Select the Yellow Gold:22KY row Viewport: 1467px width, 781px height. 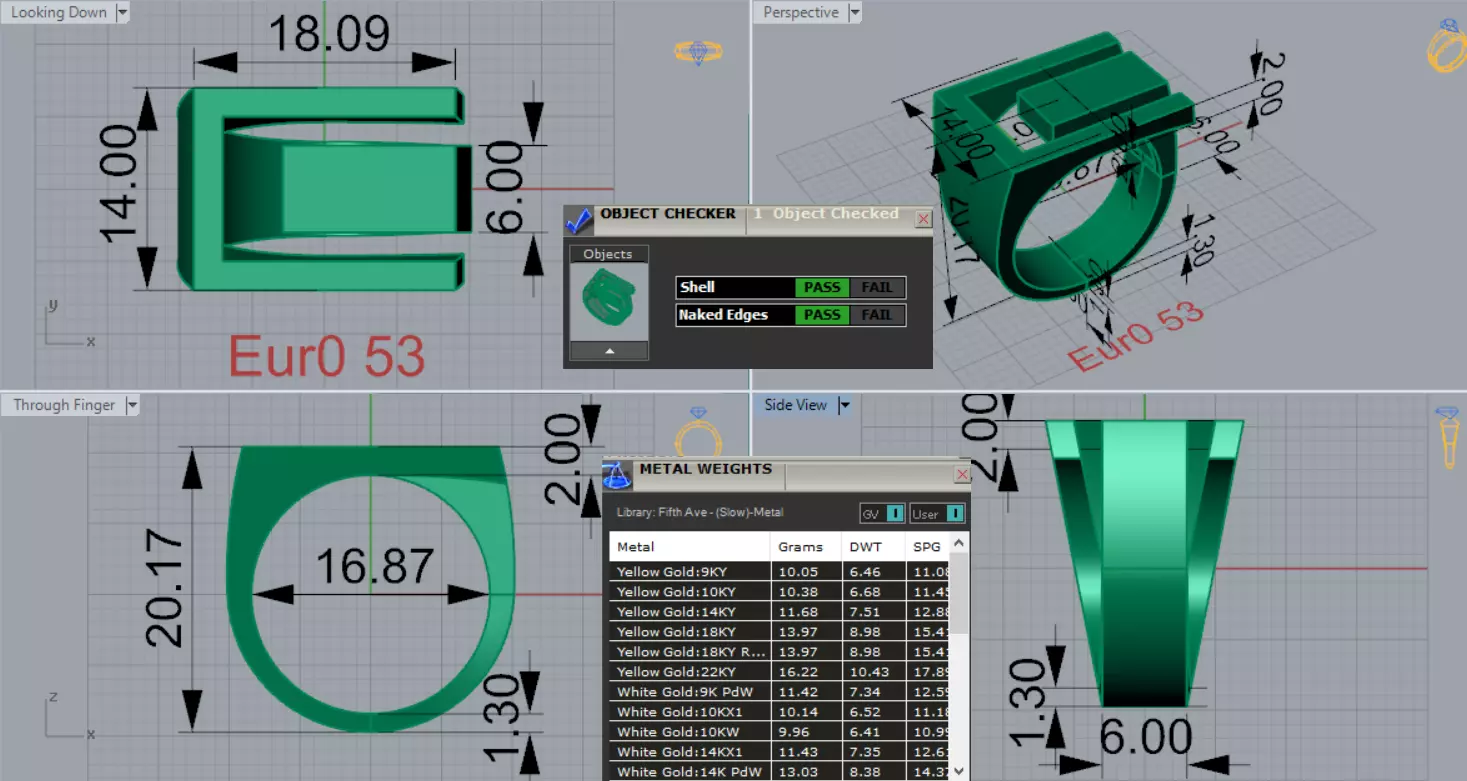click(780, 672)
